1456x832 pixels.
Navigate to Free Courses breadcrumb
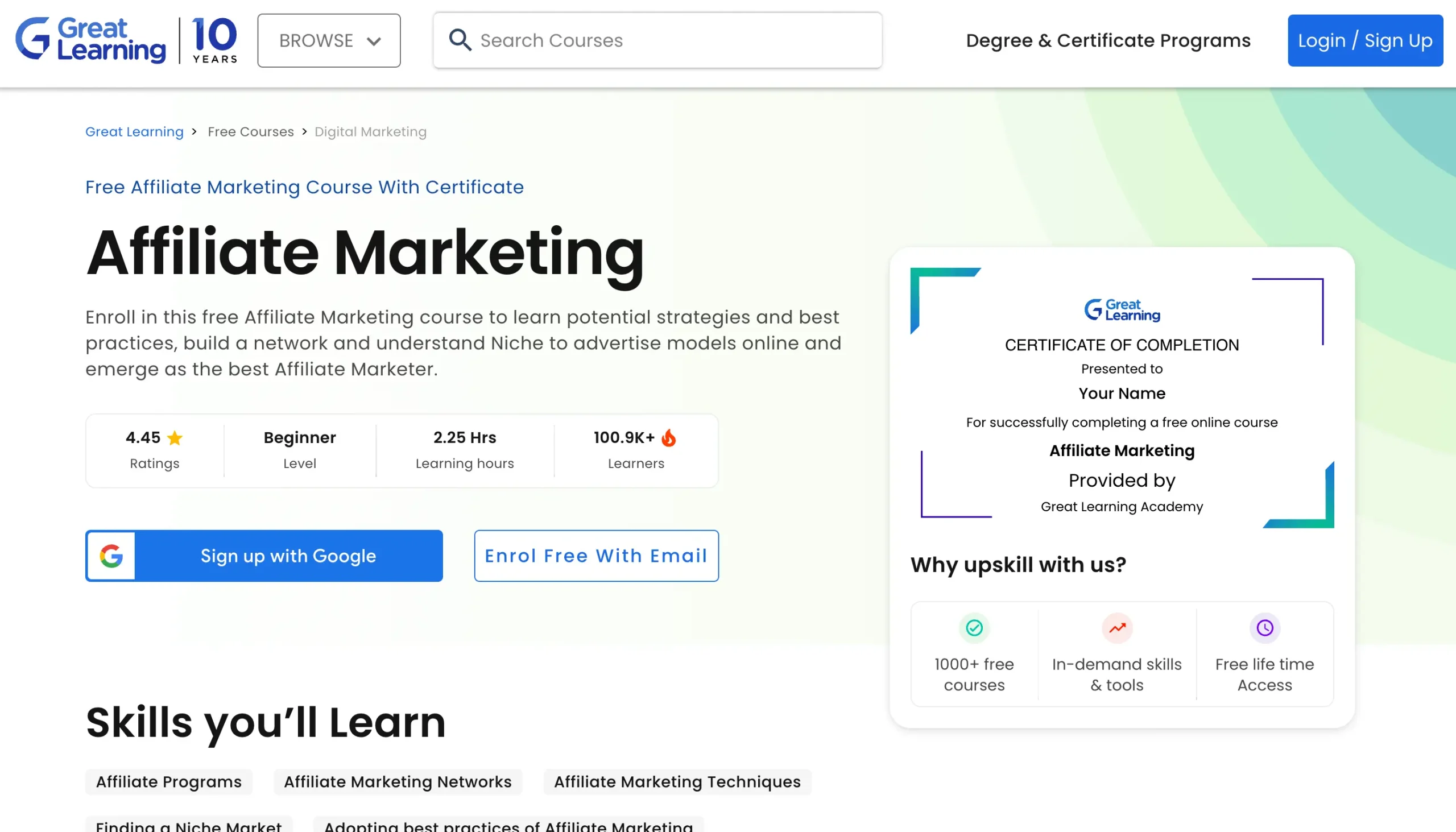(250, 131)
